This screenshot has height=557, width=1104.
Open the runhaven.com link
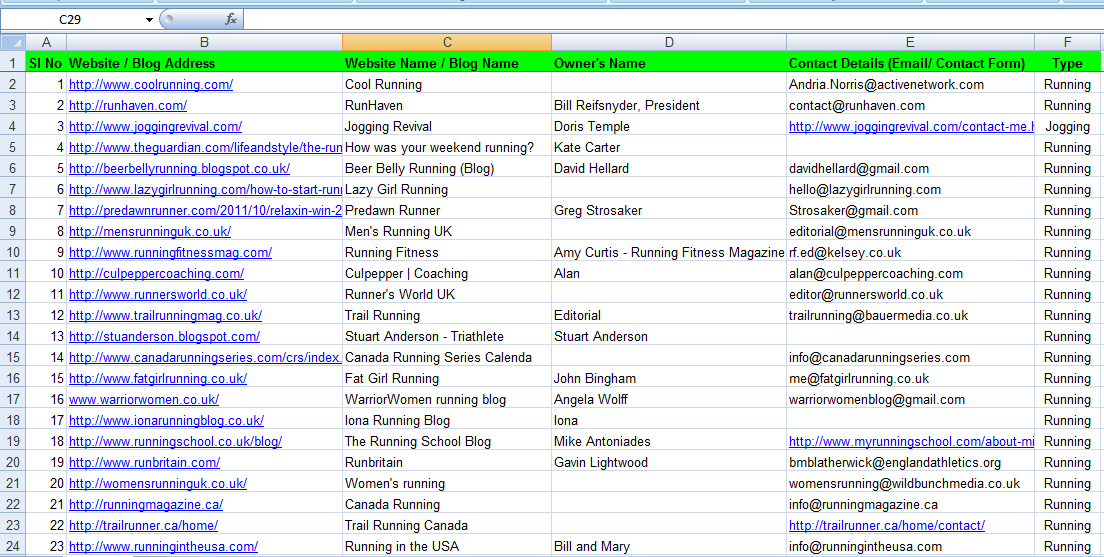[128, 106]
